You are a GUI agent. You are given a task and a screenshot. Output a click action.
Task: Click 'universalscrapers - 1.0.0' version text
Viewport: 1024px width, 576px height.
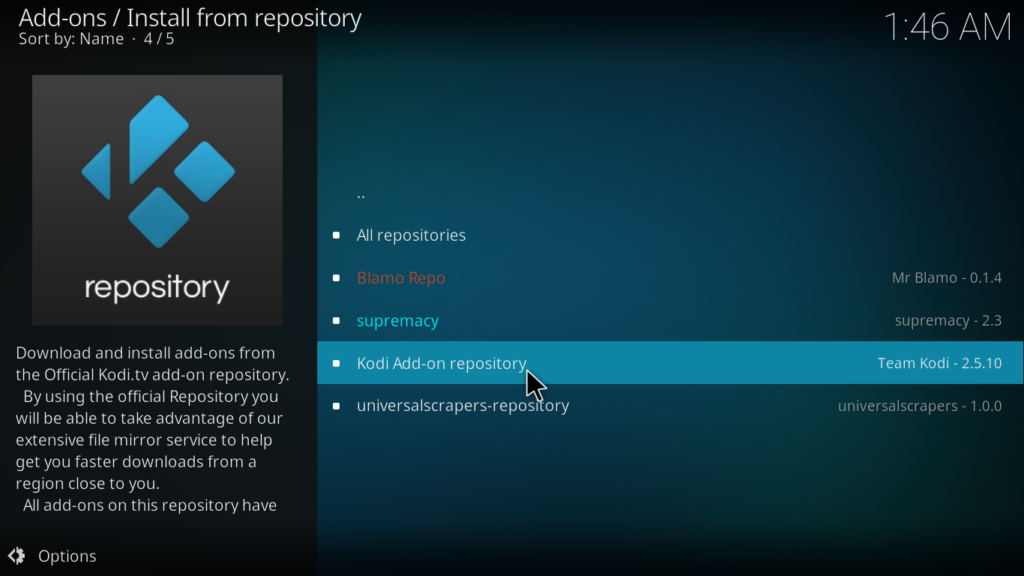tap(920, 406)
